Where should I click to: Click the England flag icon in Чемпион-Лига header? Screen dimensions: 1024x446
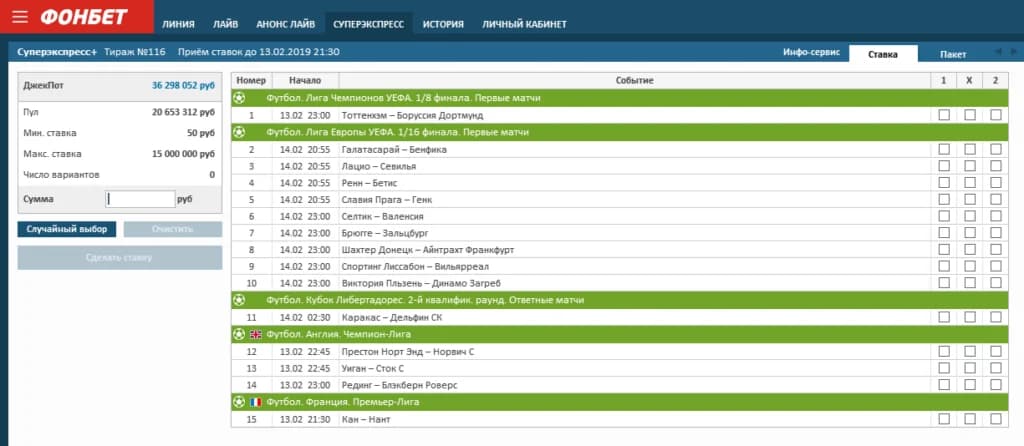click(x=255, y=334)
